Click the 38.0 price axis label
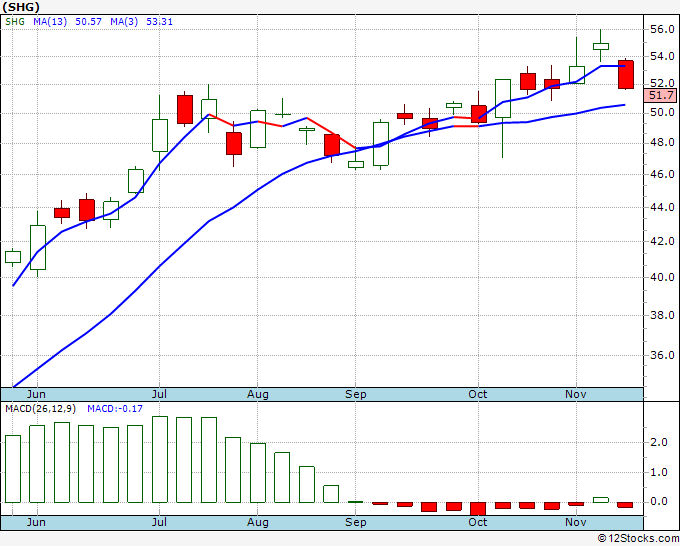This screenshot has height=546, width=680. 662,315
